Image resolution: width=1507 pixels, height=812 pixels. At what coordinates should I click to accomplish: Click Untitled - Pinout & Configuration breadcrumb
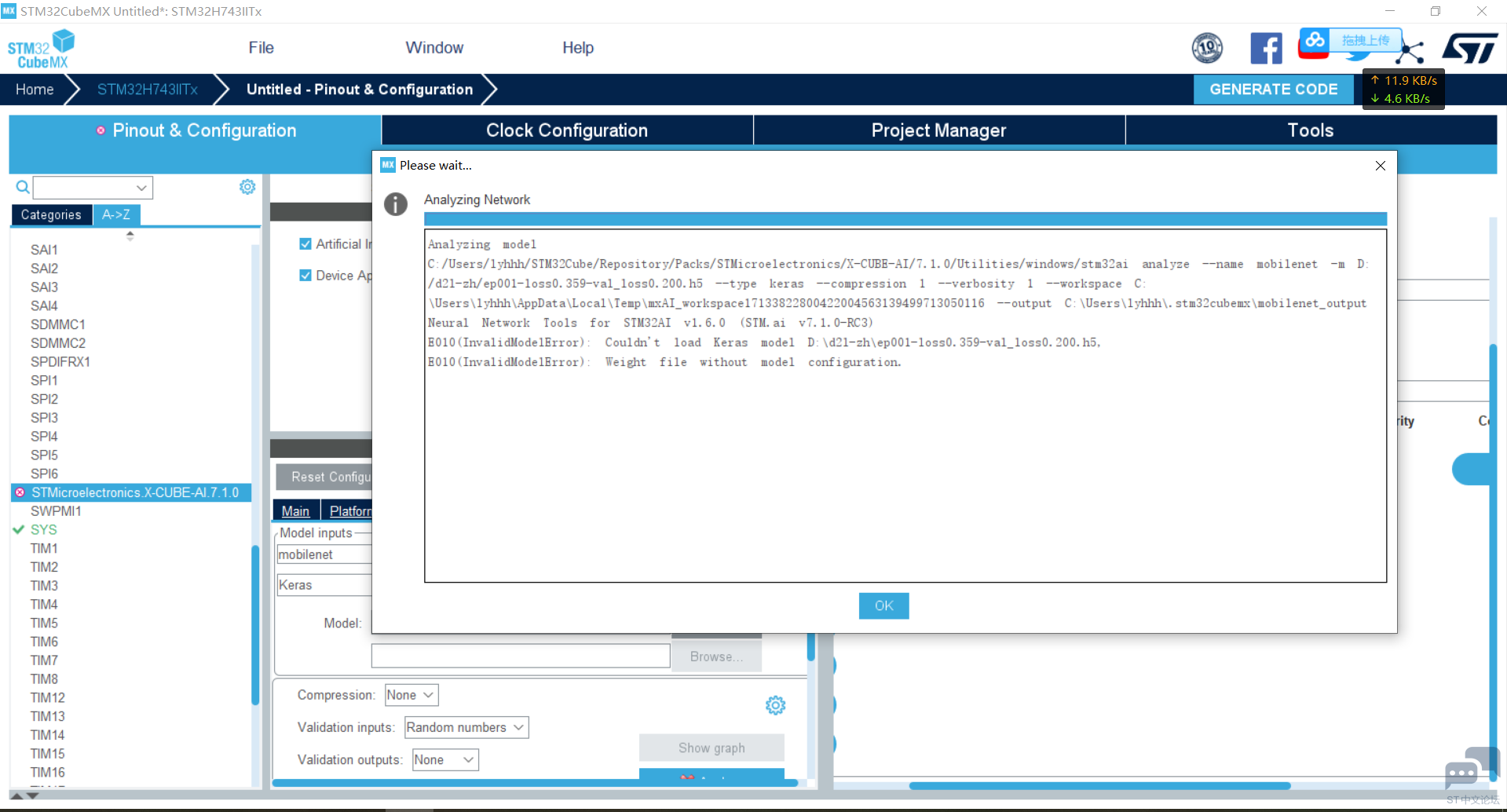click(x=360, y=90)
